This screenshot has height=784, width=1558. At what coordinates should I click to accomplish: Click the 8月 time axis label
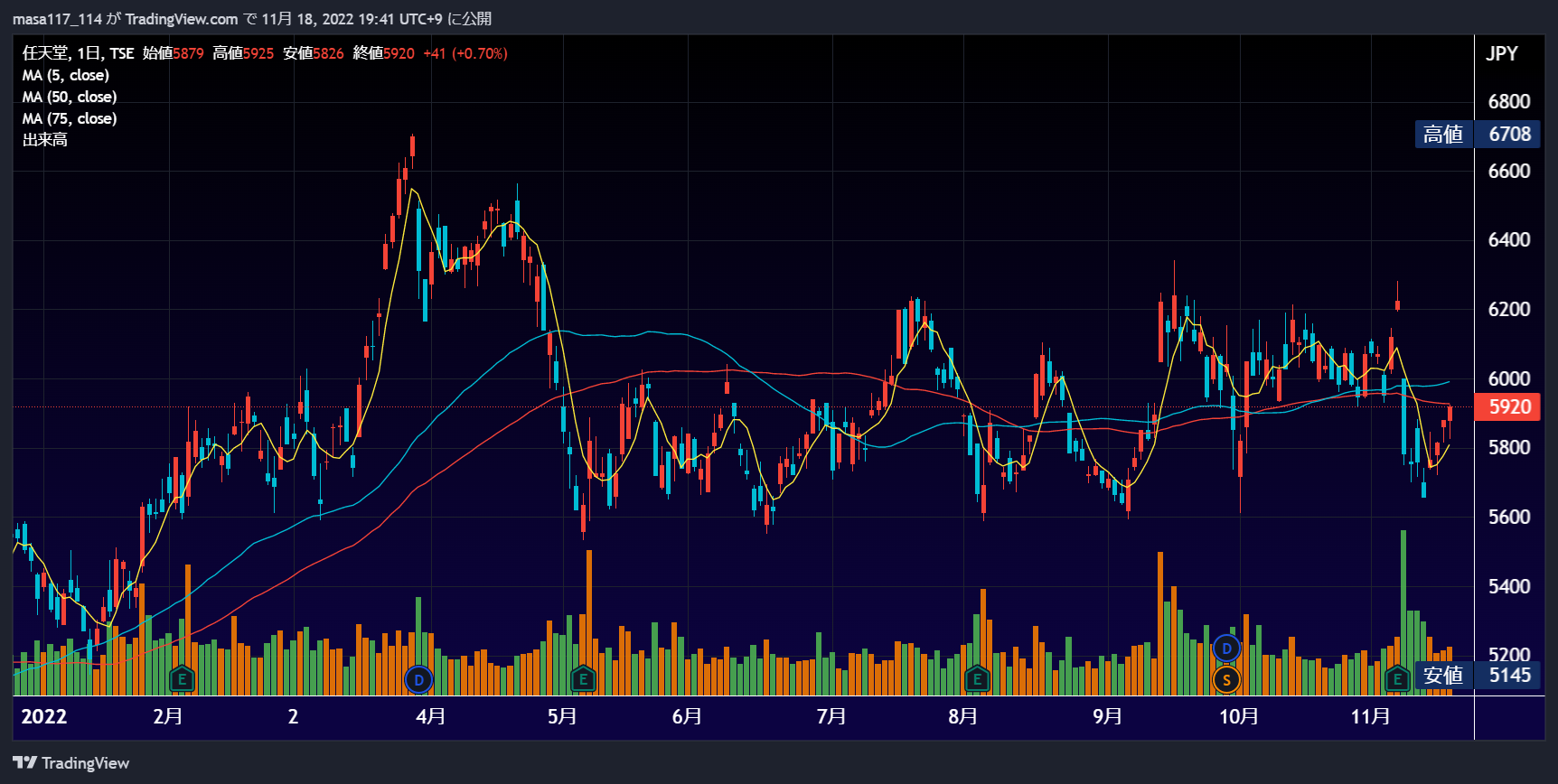coord(962,716)
